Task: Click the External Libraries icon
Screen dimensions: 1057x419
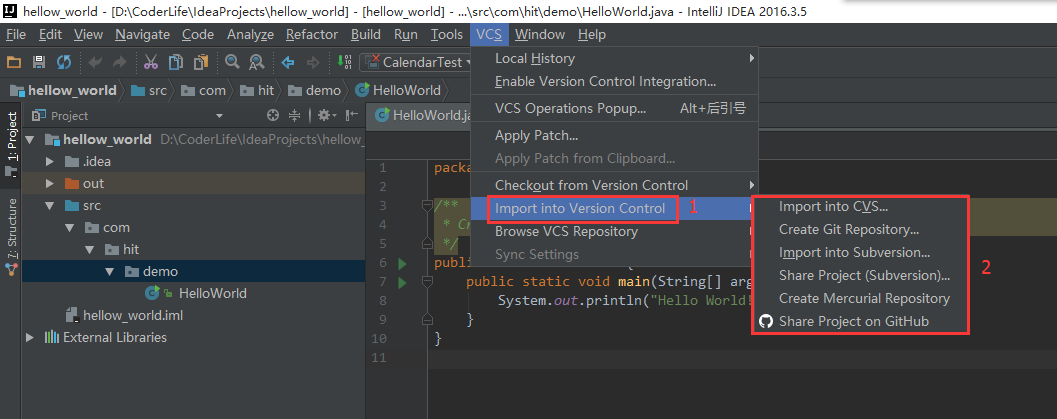Action: (51, 337)
